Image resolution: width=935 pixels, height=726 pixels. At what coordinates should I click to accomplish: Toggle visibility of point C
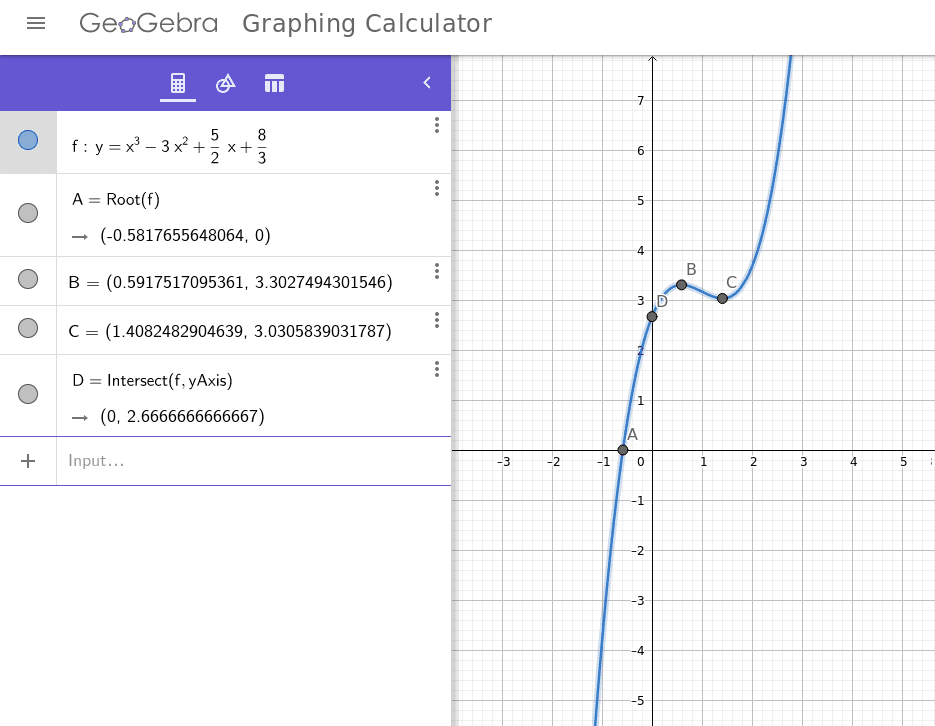click(28, 328)
